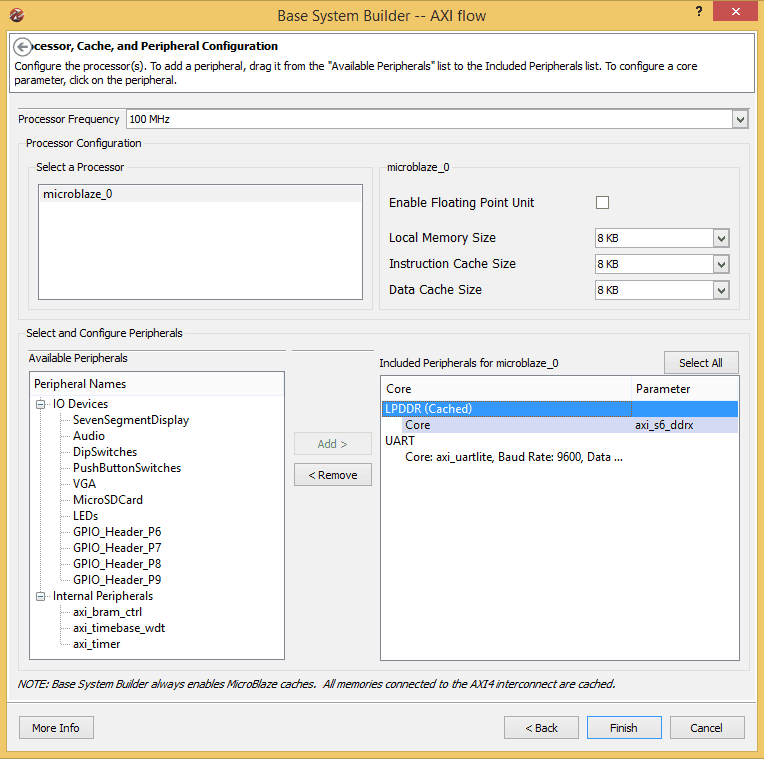The image size is (764, 759).
Task: Open More Info
Action: [x=56, y=728]
